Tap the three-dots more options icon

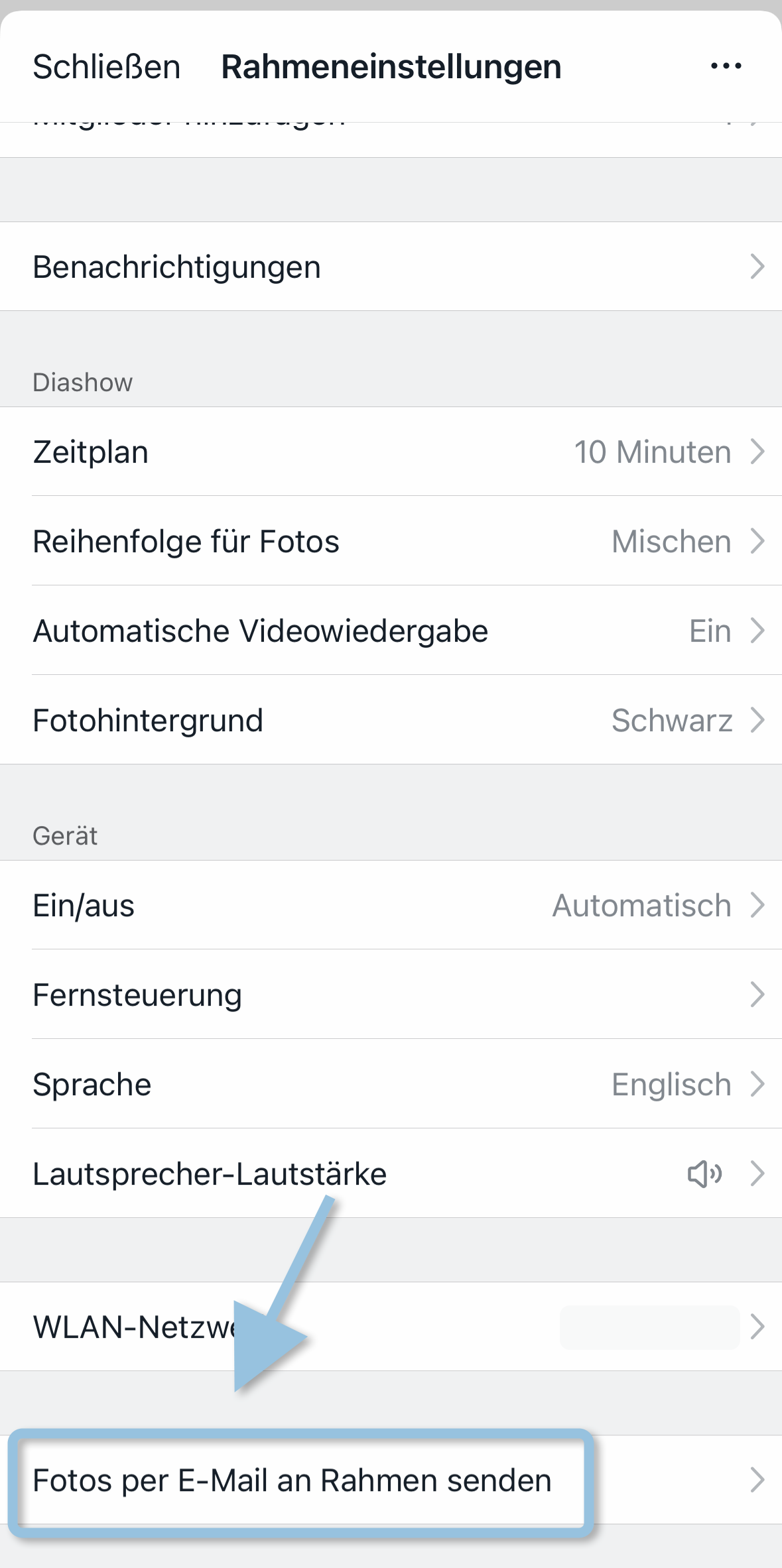[726, 66]
